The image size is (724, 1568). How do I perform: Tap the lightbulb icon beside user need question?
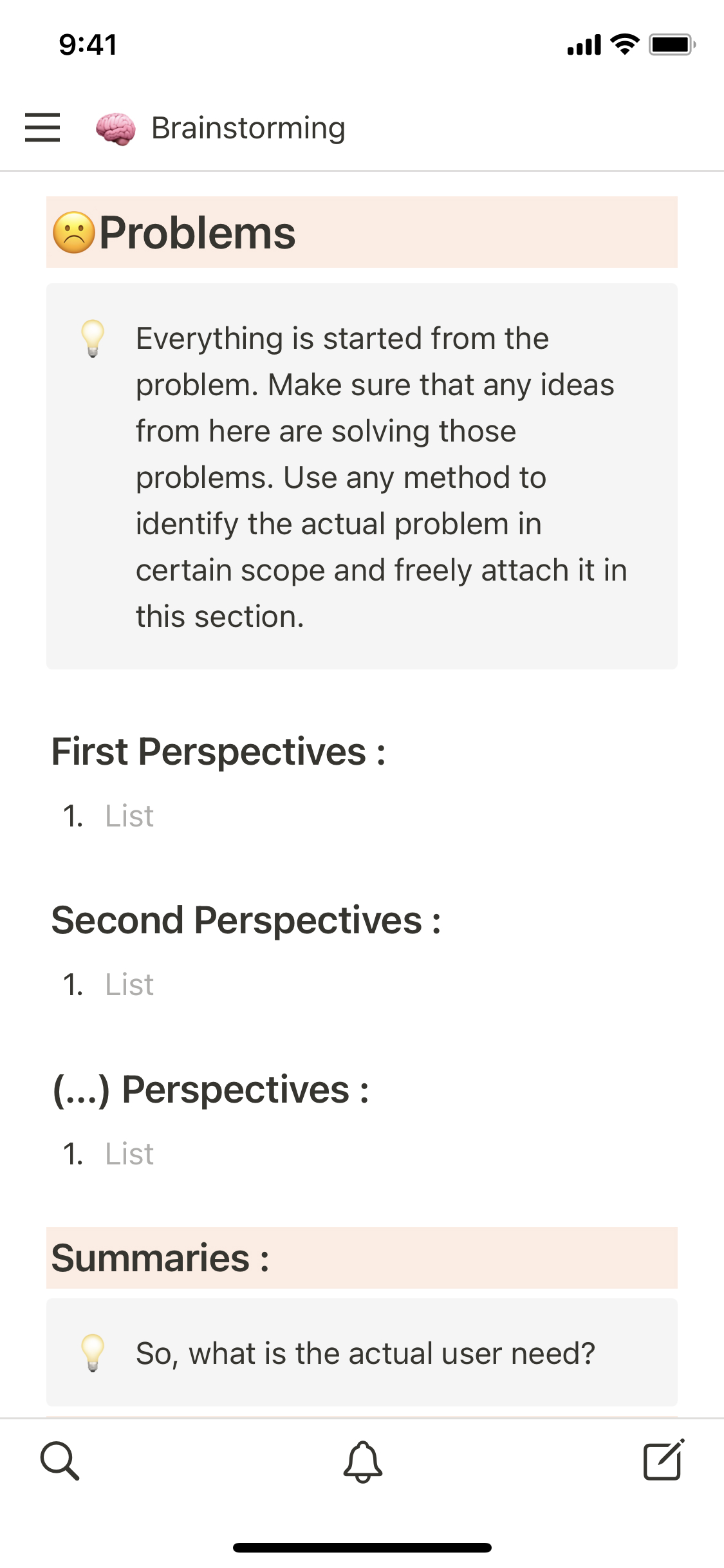pyautogui.click(x=93, y=1352)
